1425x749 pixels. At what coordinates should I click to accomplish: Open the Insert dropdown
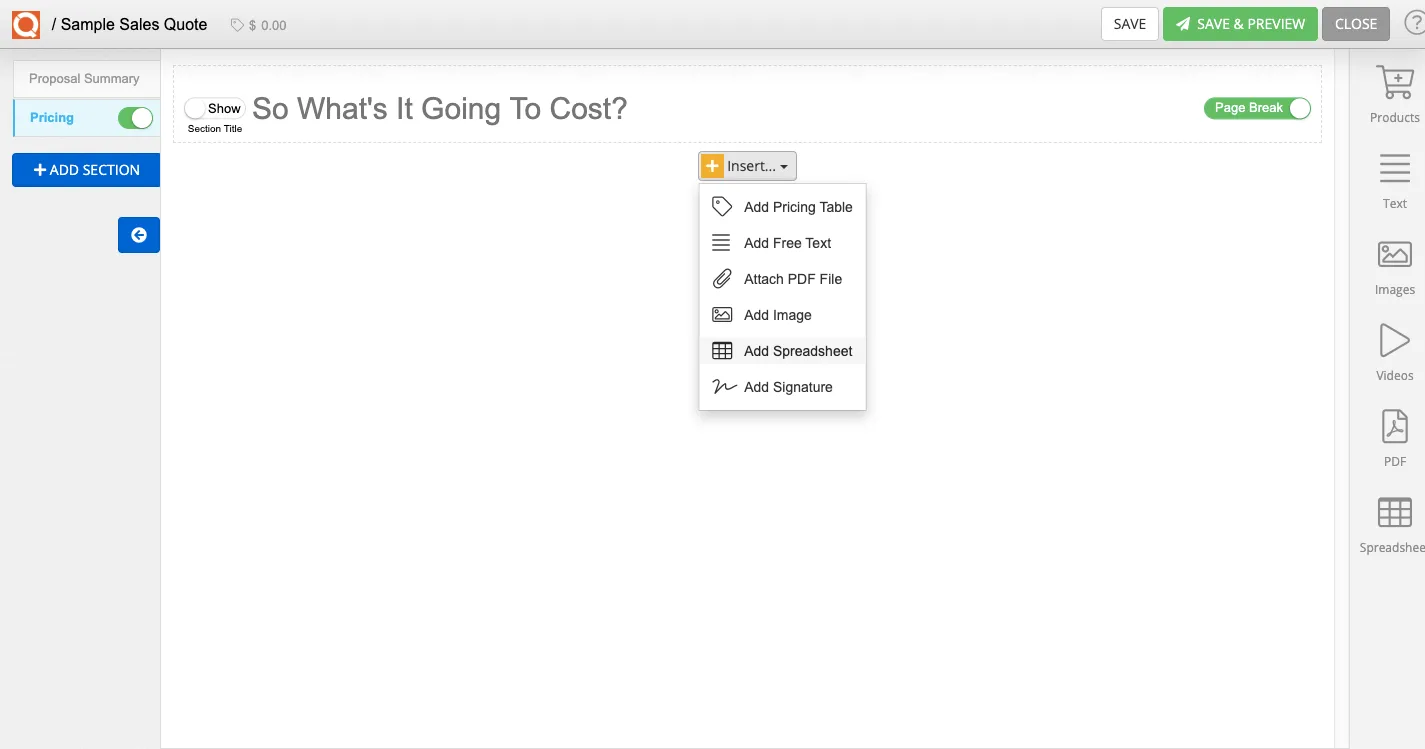(746, 165)
